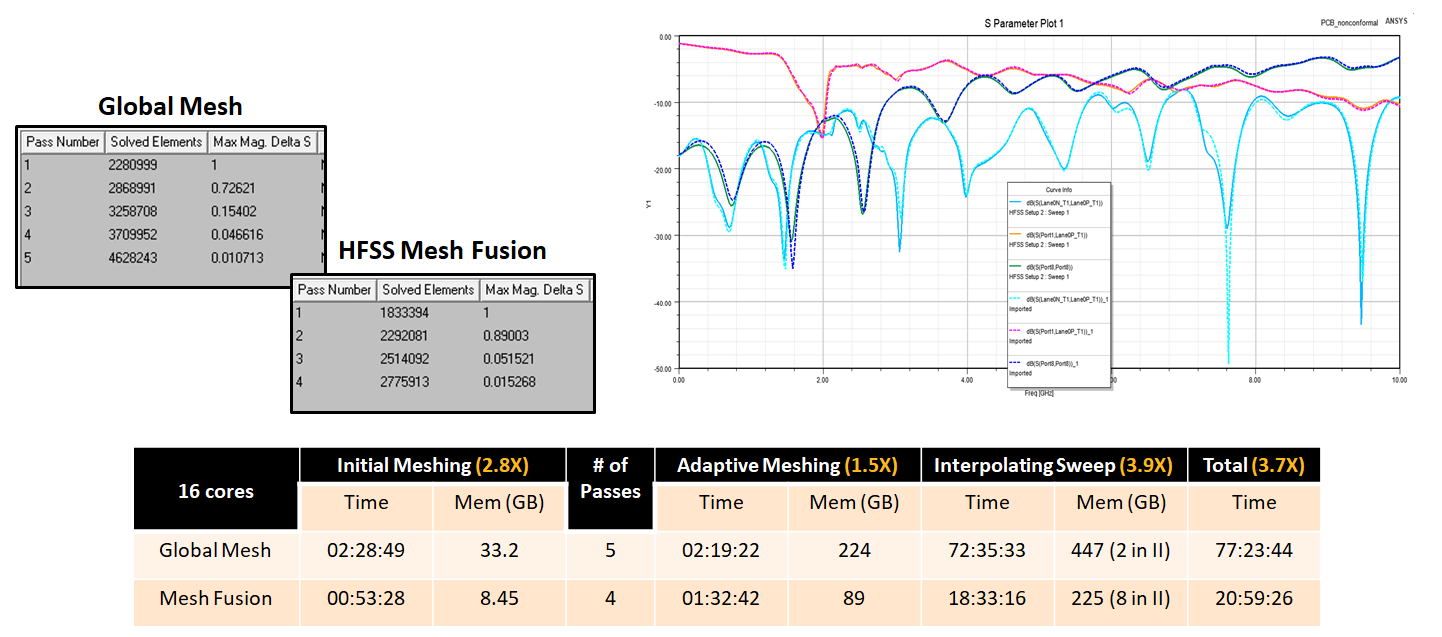Select the cyan solid curve marker in legend

1013,202
